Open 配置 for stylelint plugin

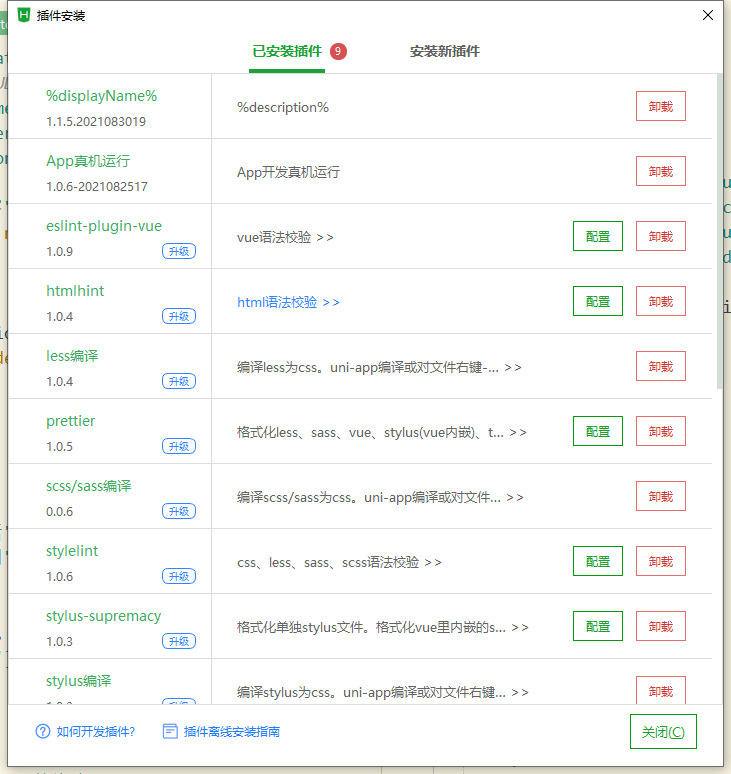point(597,561)
